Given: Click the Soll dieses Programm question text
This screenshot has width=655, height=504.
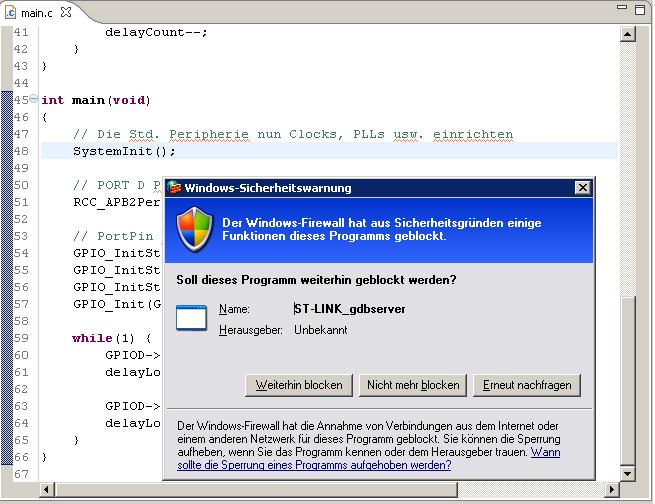Looking at the screenshot, I should (316, 280).
